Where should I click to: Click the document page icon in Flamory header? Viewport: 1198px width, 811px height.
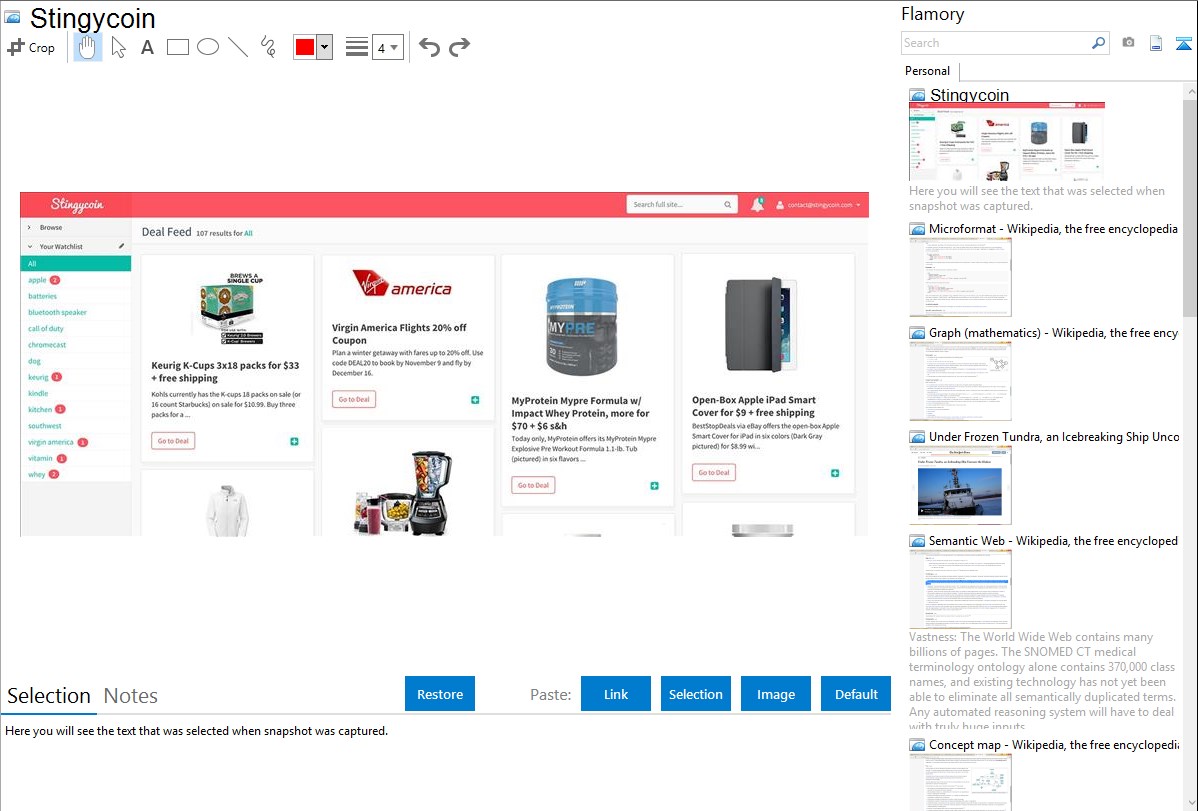pos(1156,43)
